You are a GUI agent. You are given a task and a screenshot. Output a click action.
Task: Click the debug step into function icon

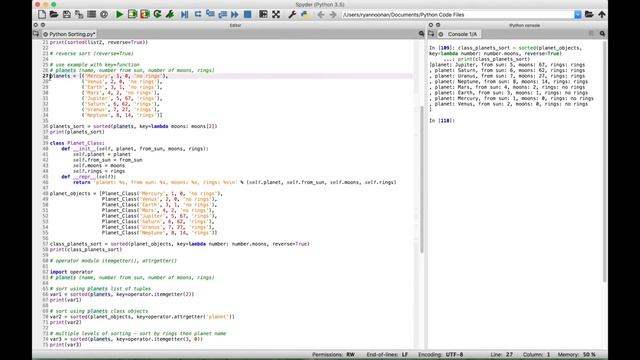coord(210,14)
